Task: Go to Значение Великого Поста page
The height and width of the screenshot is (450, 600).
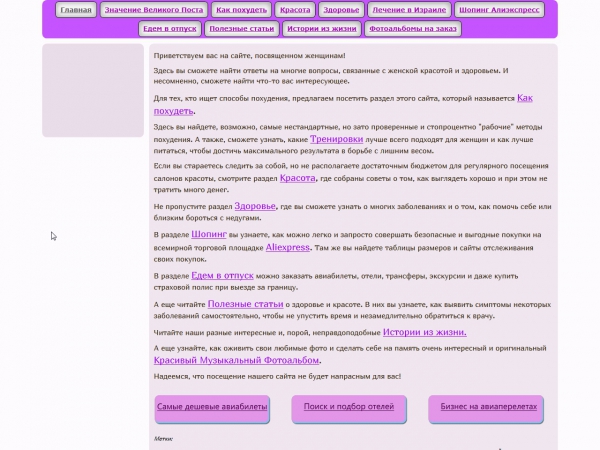Action: pos(154,10)
